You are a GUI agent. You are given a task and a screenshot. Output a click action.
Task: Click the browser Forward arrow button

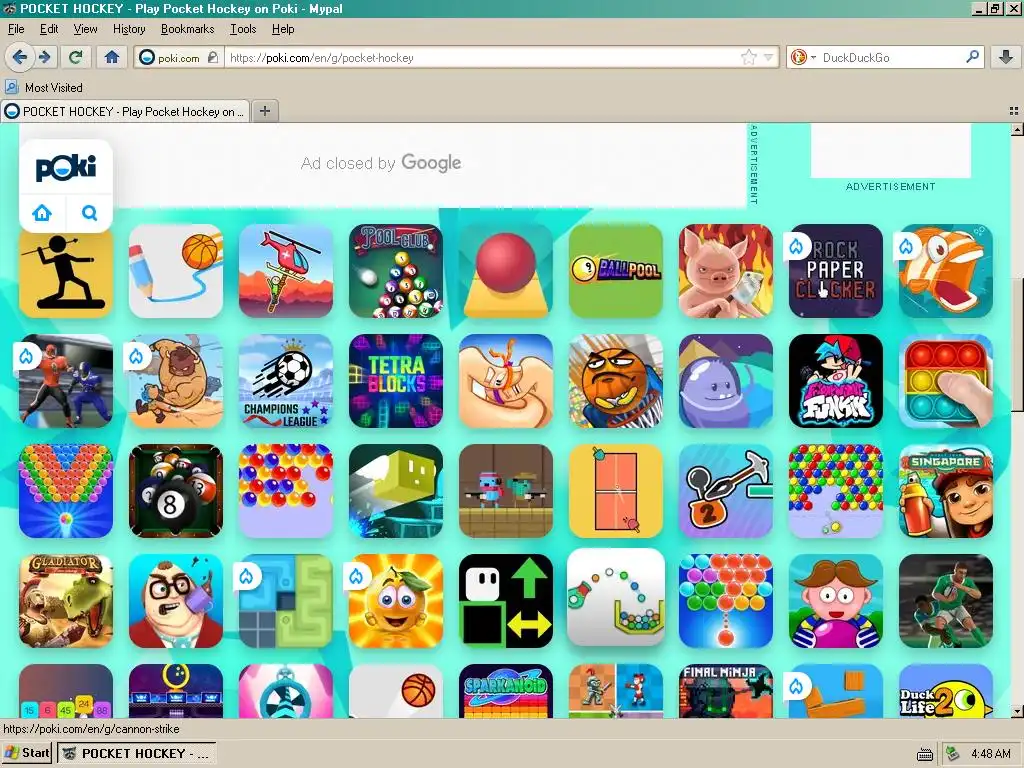pyautogui.click(x=44, y=57)
